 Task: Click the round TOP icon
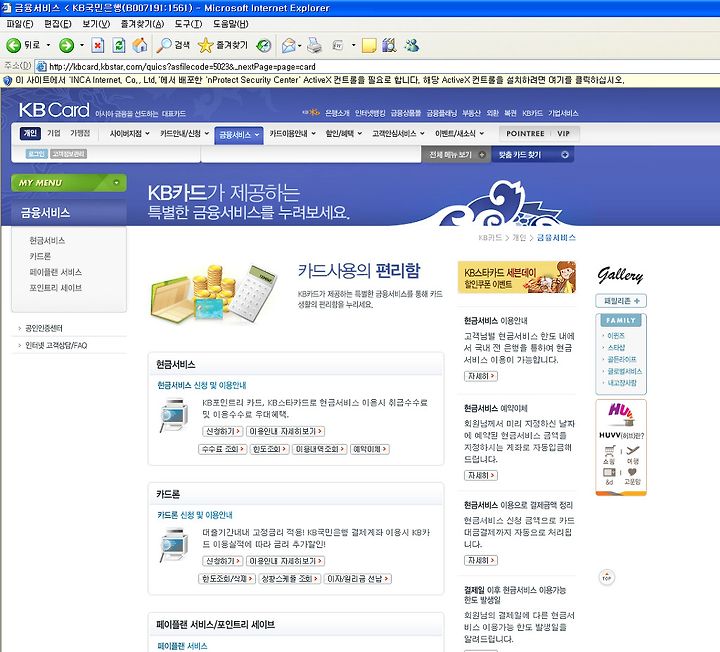(x=607, y=578)
